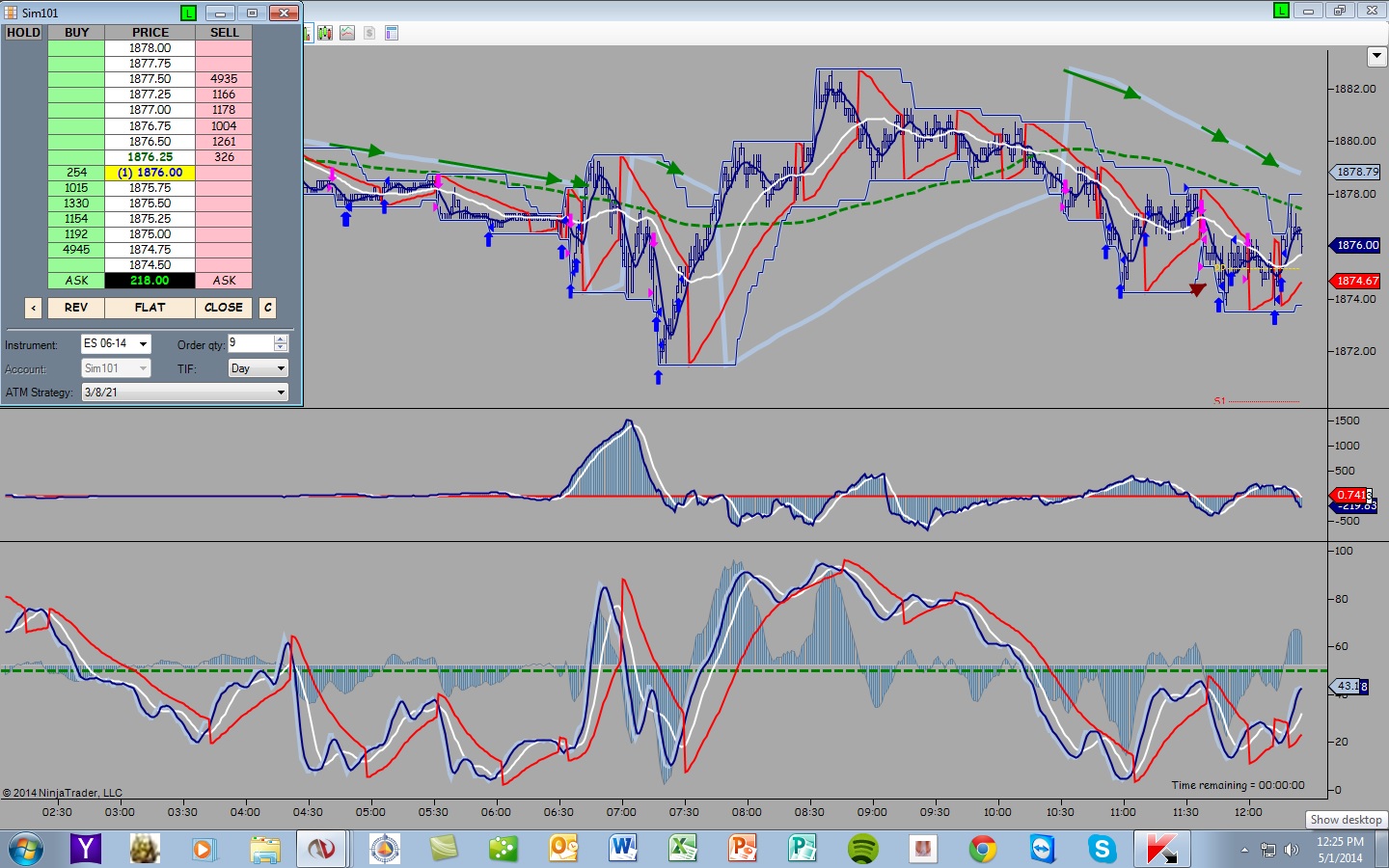
Task: Click the taskbar clock showing 12:25 PM
Action: coord(1340,850)
